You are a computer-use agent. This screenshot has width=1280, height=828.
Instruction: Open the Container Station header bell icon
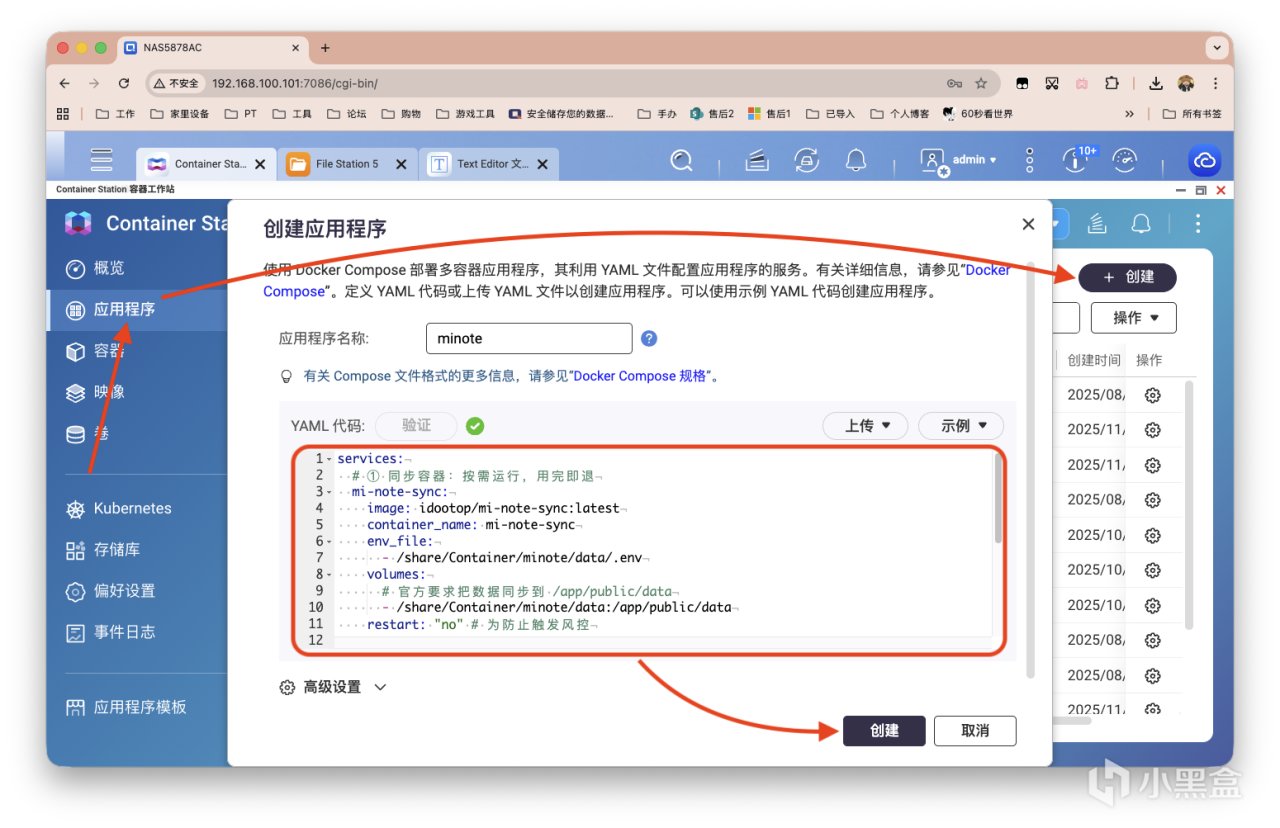click(x=1141, y=223)
